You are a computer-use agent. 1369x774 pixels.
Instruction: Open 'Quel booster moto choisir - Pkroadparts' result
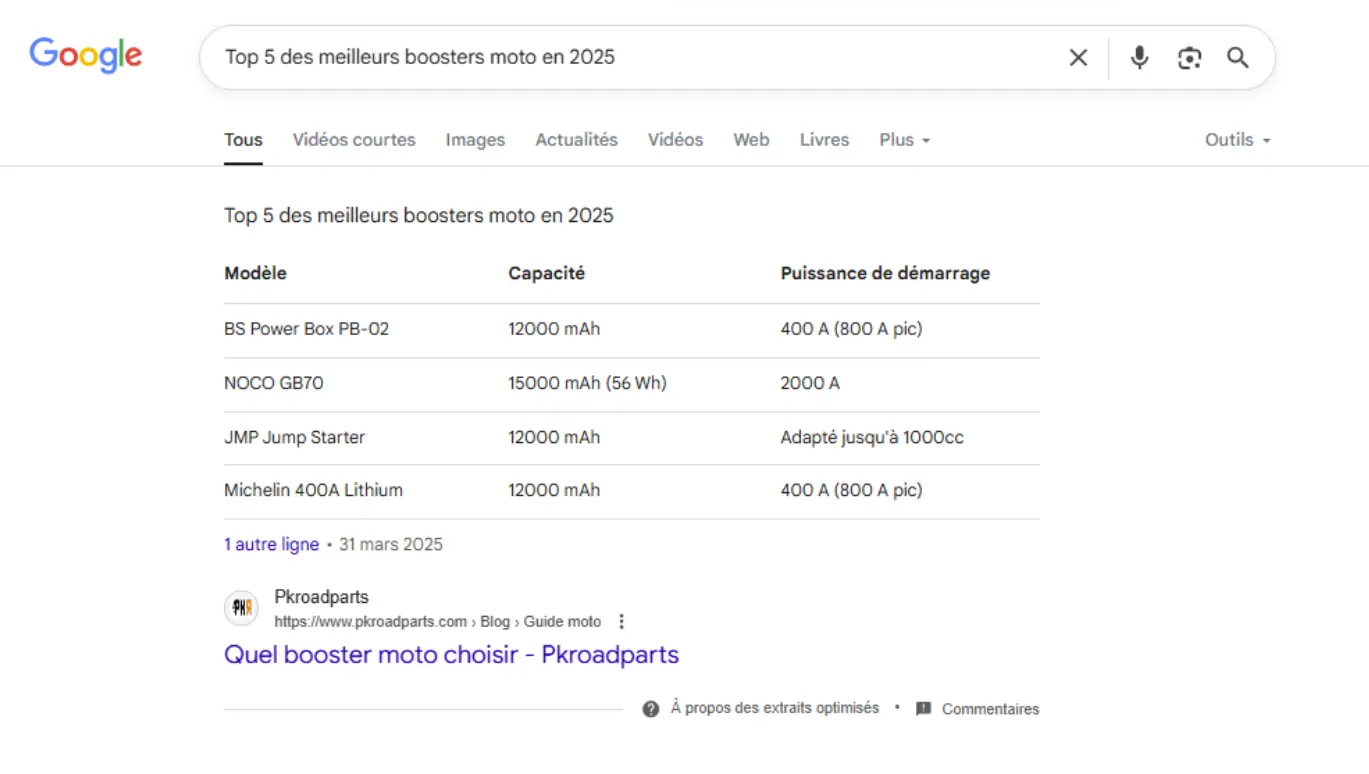pyautogui.click(x=451, y=655)
